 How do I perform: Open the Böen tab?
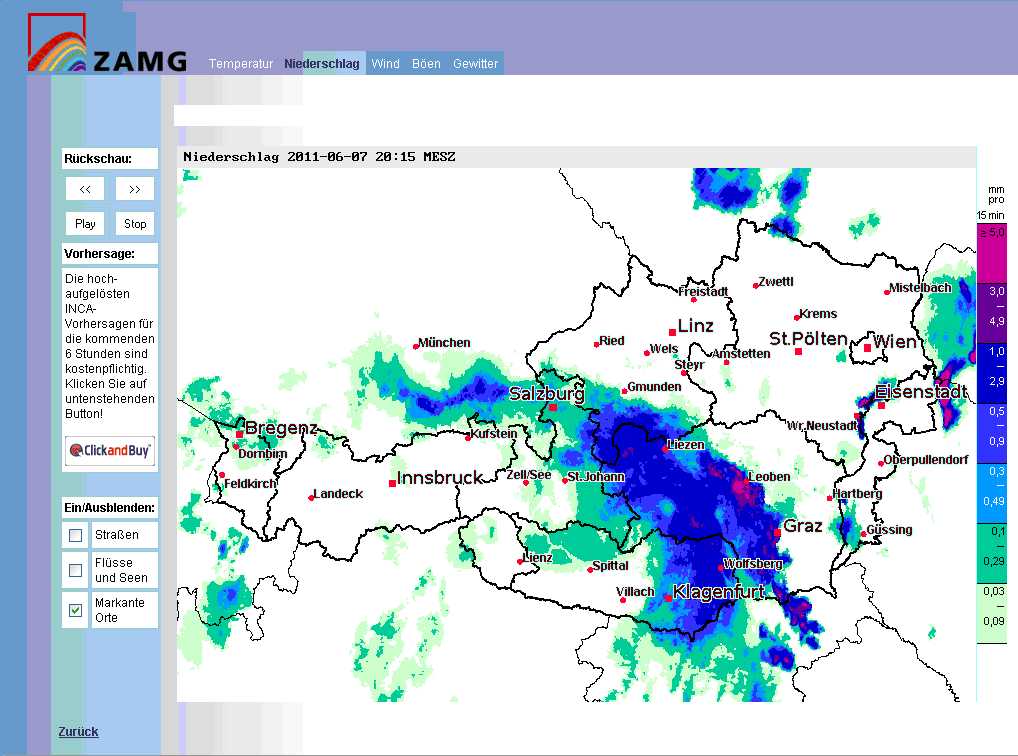pyautogui.click(x=426, y=64)
